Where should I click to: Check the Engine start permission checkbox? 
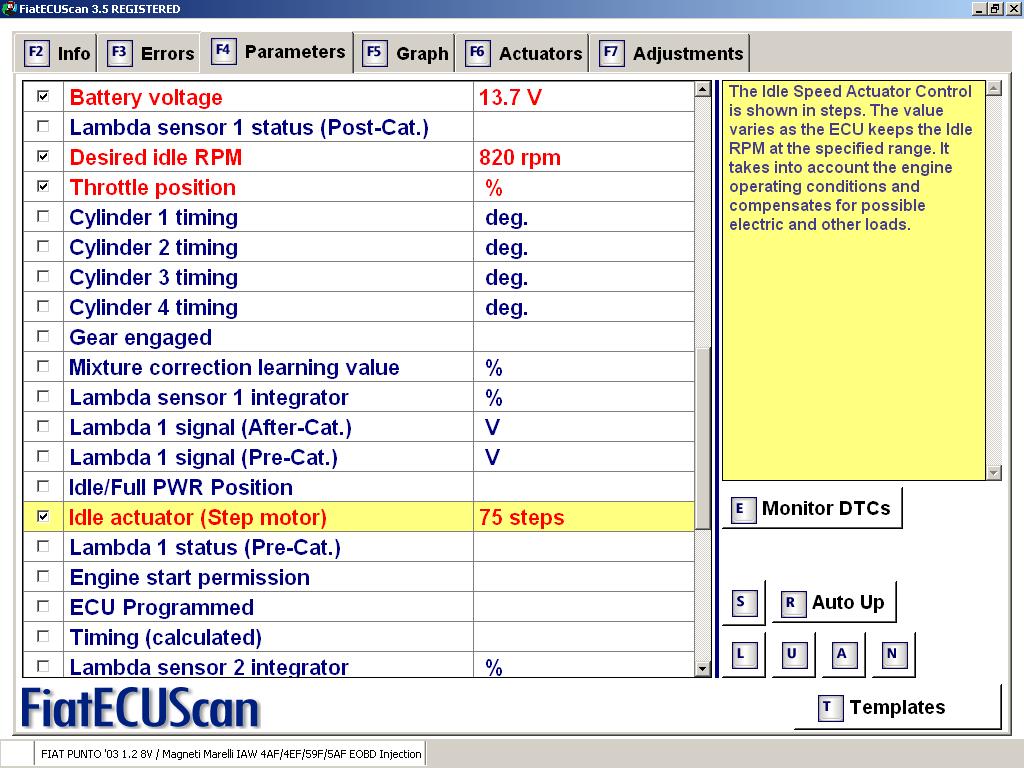[x=43, y=577]
